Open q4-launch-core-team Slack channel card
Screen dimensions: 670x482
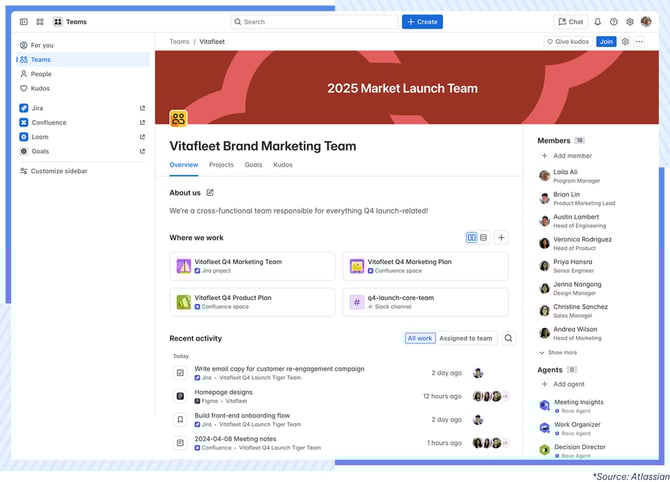426,302
